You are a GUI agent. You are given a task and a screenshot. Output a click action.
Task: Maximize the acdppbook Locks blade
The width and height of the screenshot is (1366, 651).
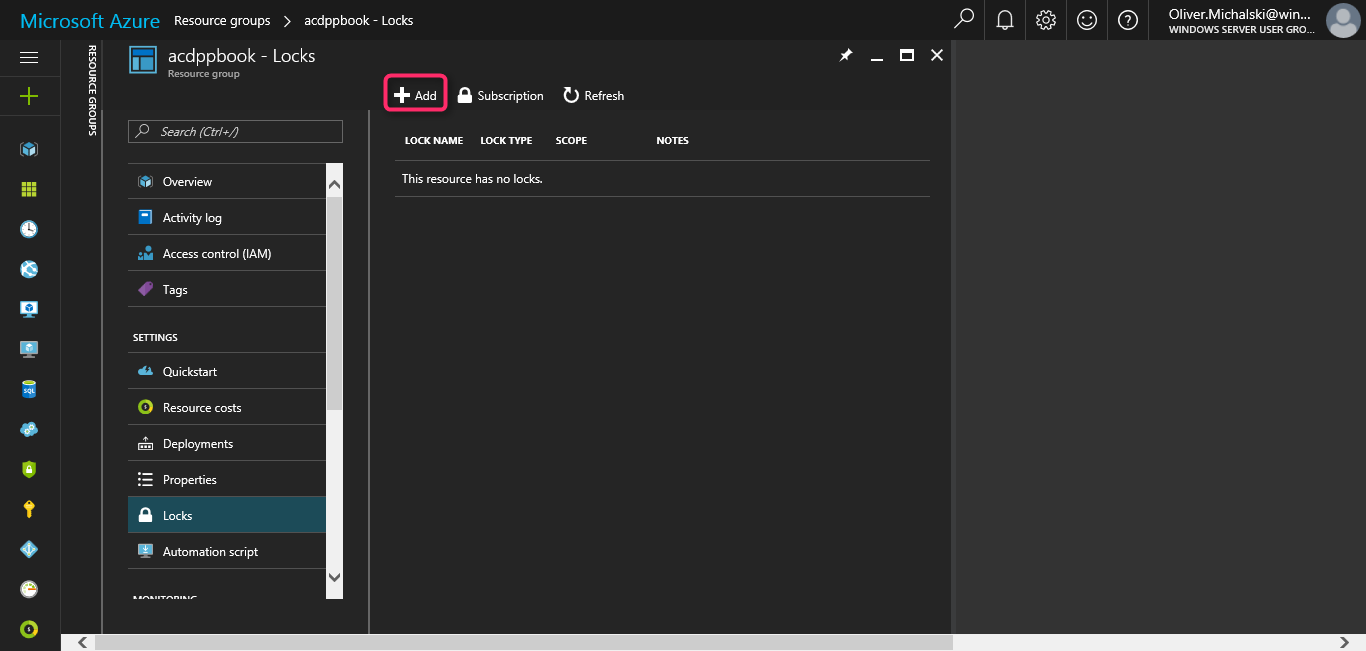[x=907, y=56]
